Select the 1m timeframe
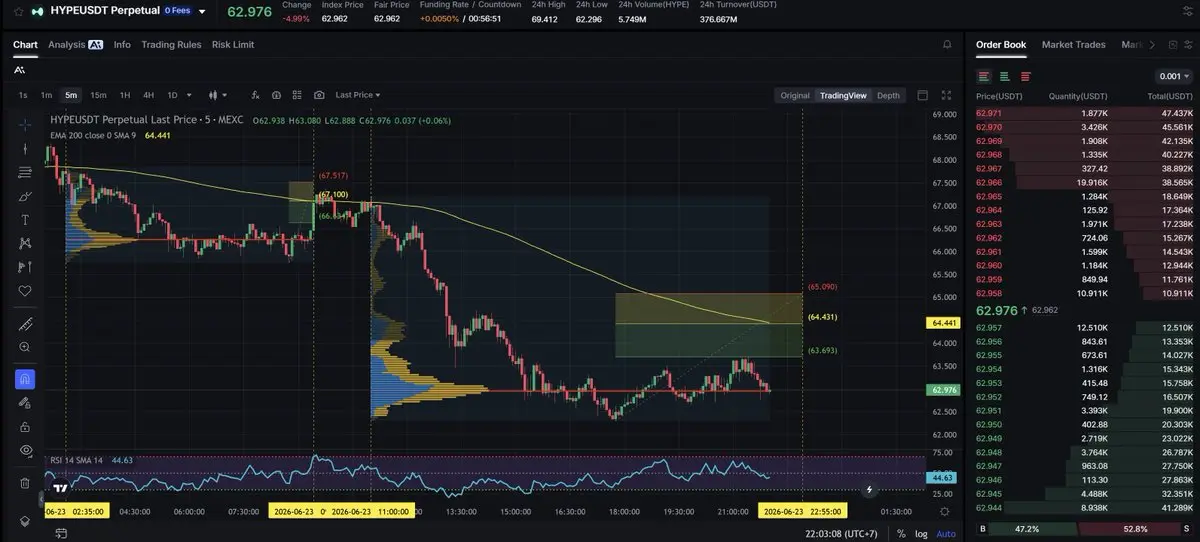Viewport: 1200px width, 542px height. pos(46,95)
